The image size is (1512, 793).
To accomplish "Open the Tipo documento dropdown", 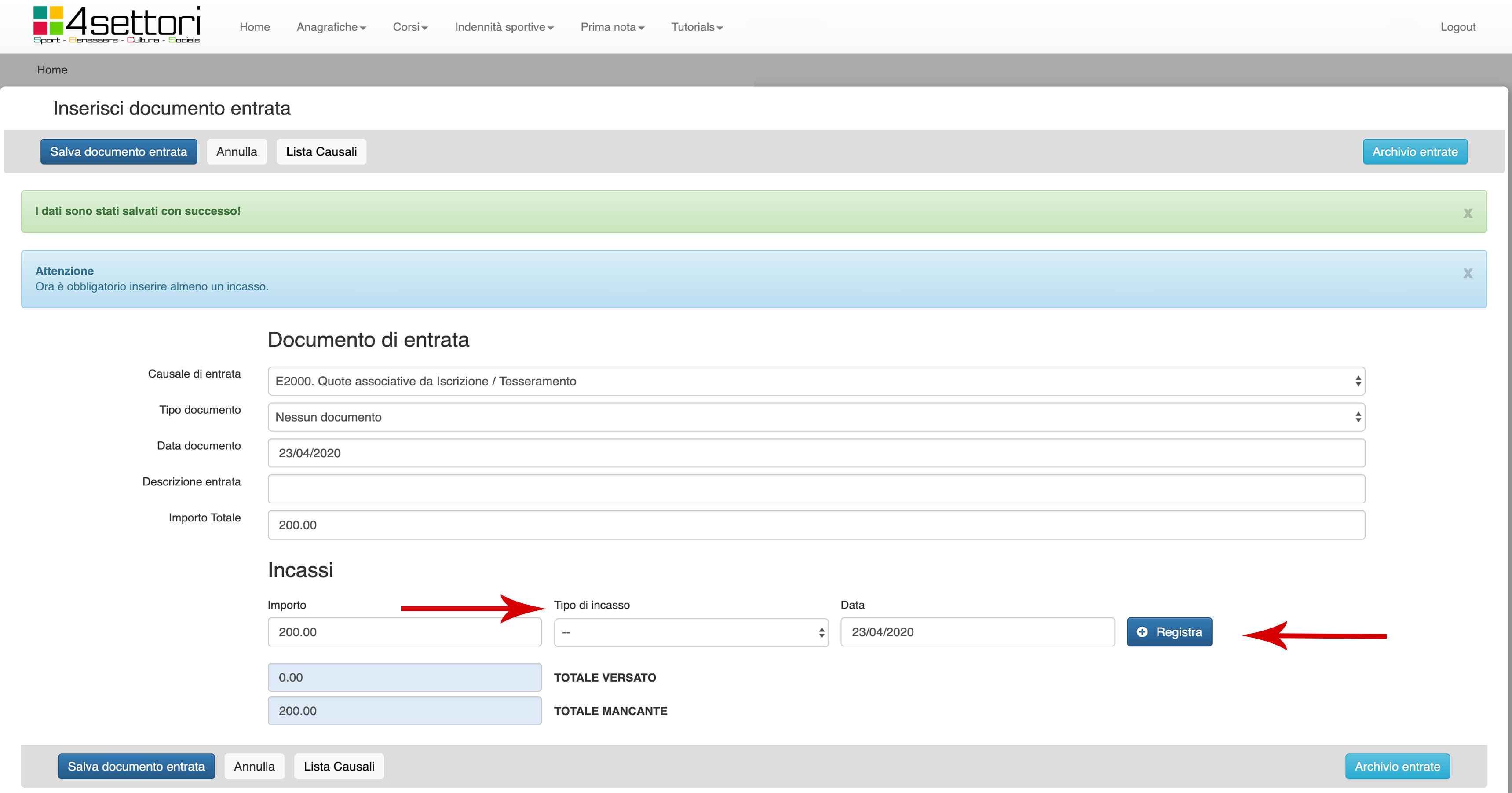I will [x=816, y=417].
